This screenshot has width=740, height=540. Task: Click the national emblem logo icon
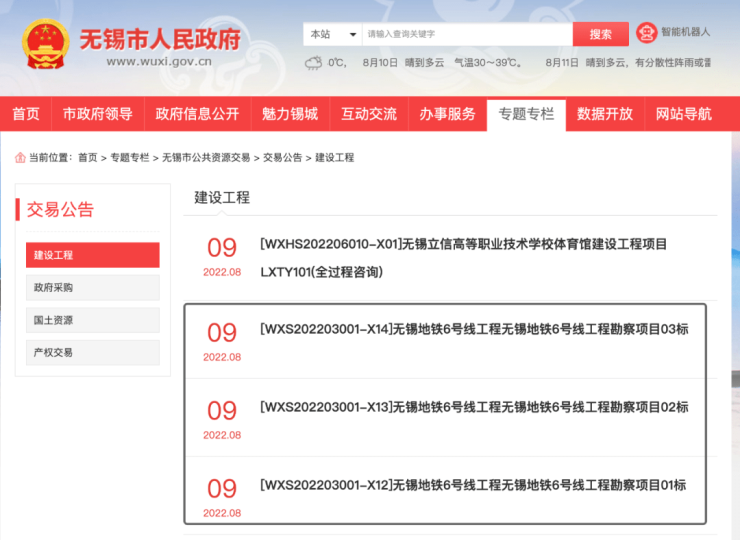coord(46,45)
